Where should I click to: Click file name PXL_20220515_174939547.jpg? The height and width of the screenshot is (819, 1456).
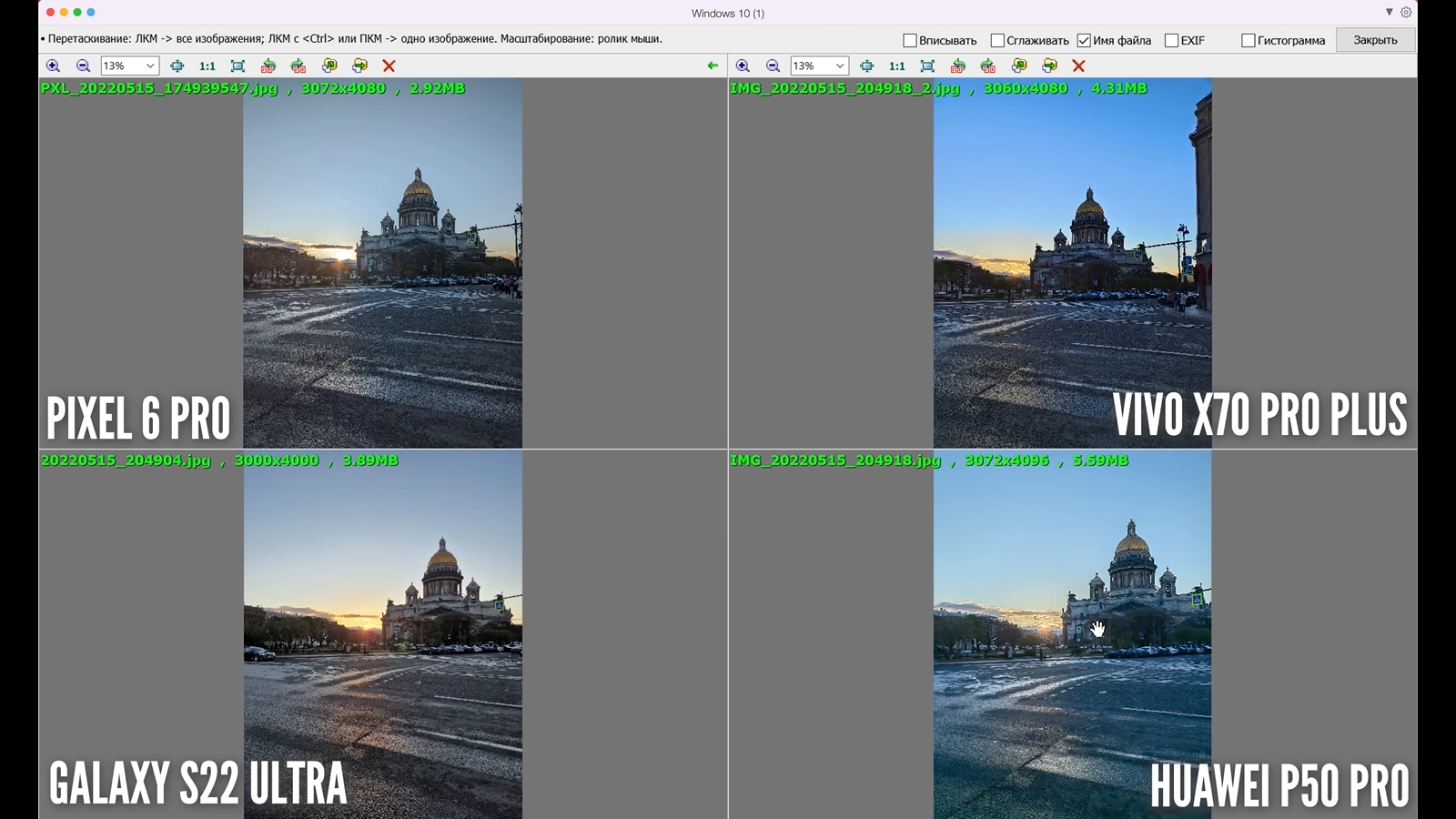click(x=159, y=88)
